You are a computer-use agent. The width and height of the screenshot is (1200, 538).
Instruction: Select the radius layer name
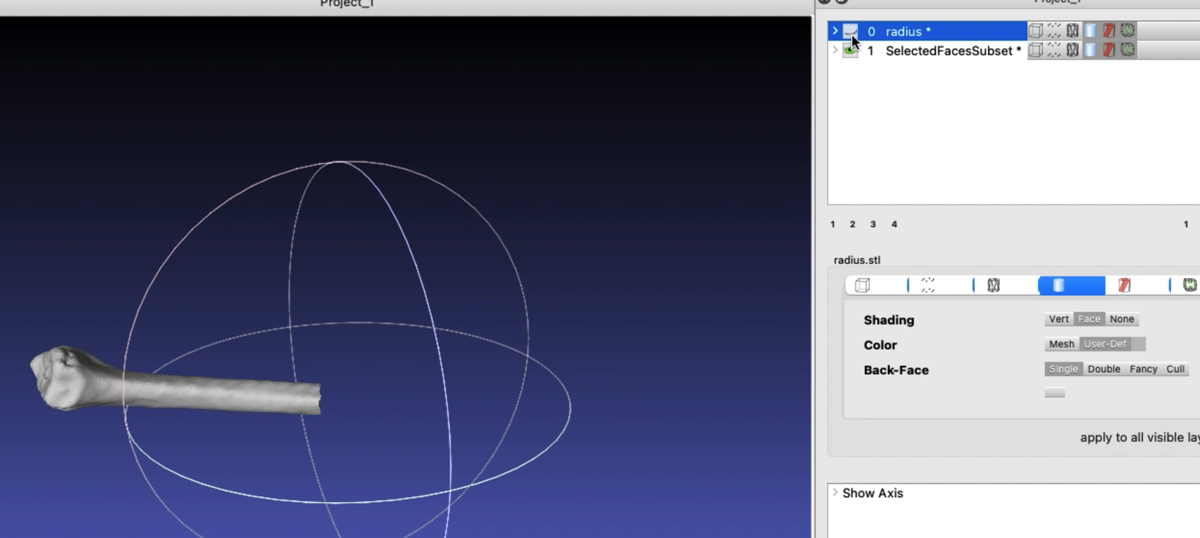point(908,32)
